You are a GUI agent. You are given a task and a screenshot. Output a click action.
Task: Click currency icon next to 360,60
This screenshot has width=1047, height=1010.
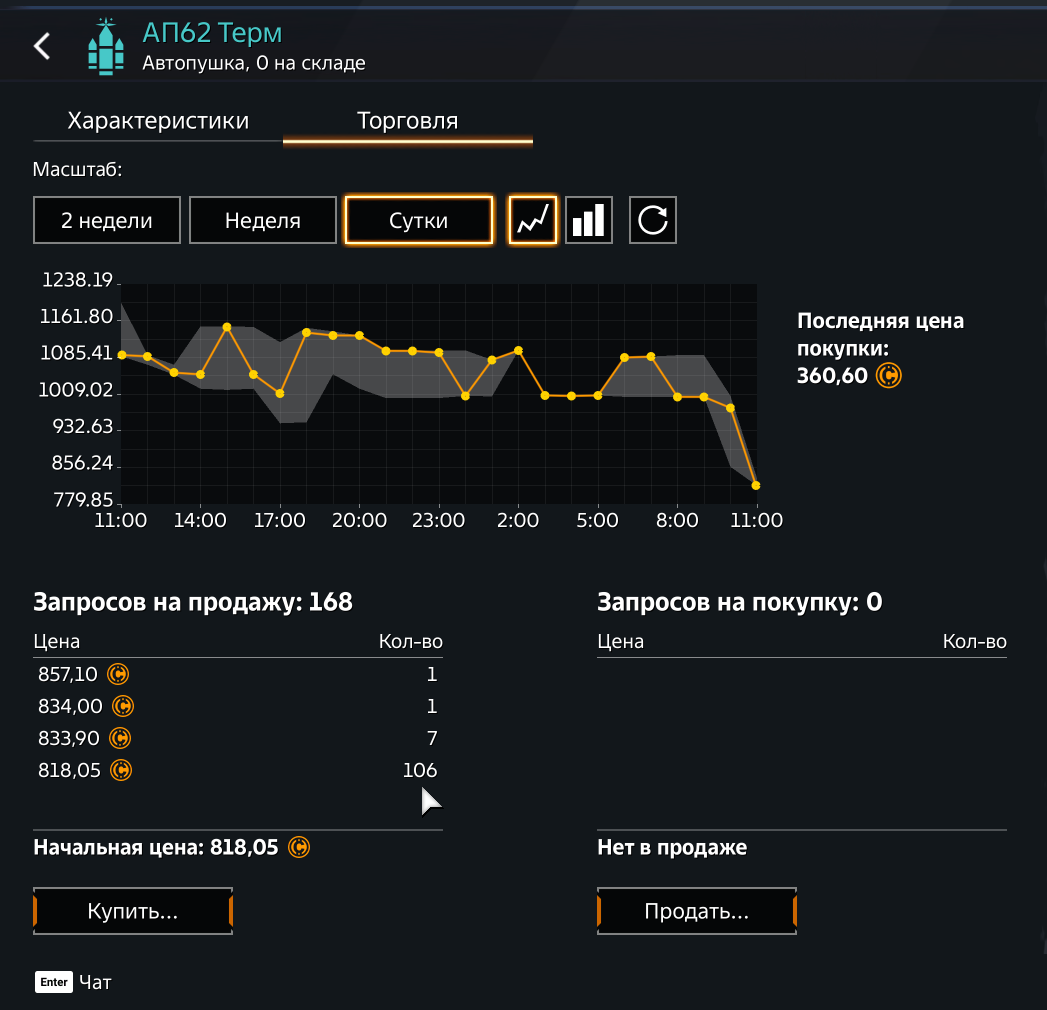pos(889,375)
